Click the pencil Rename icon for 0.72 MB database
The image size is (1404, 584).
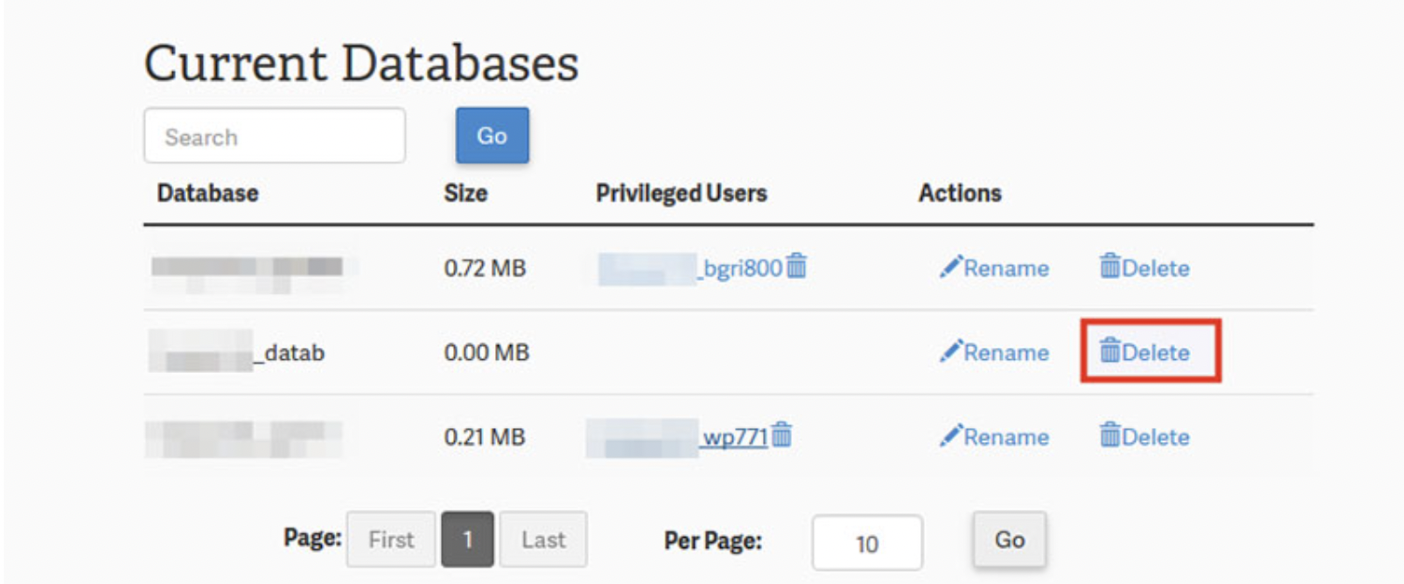tap(951, 268)
